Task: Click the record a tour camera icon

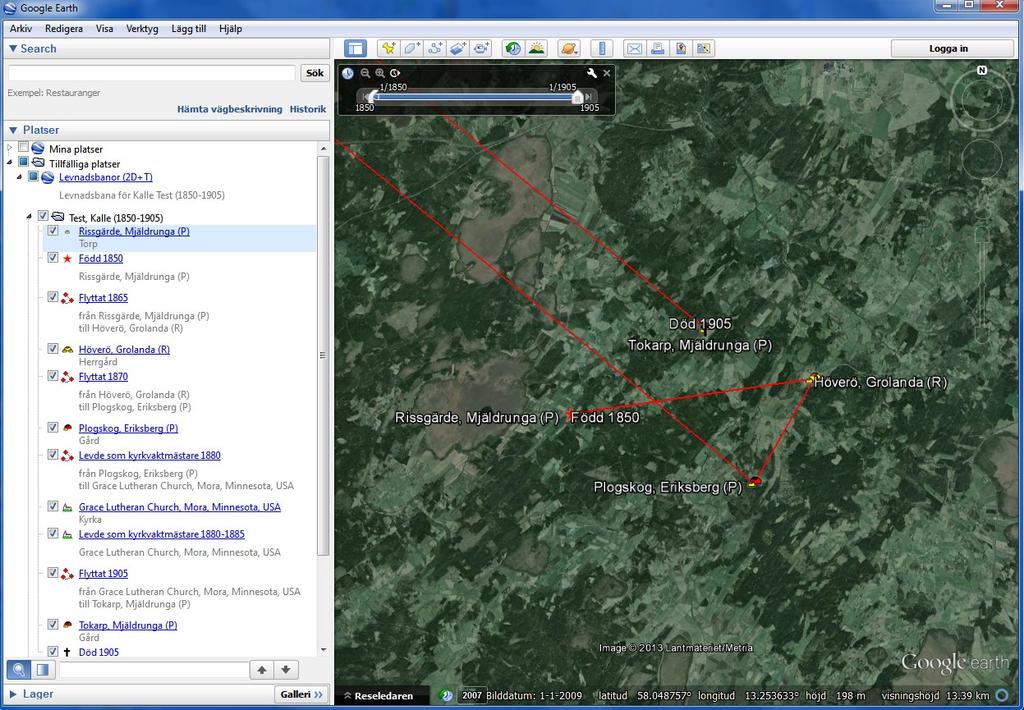Action: (481, 48)
